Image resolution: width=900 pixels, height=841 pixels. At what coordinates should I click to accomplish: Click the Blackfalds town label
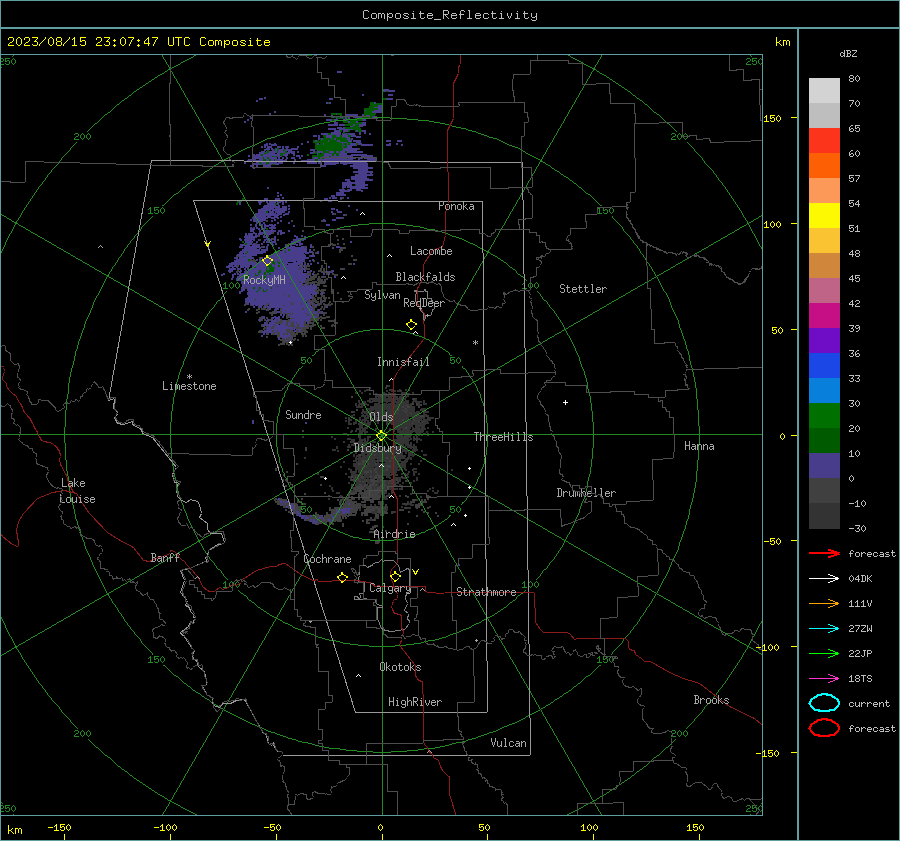[425, 277]
